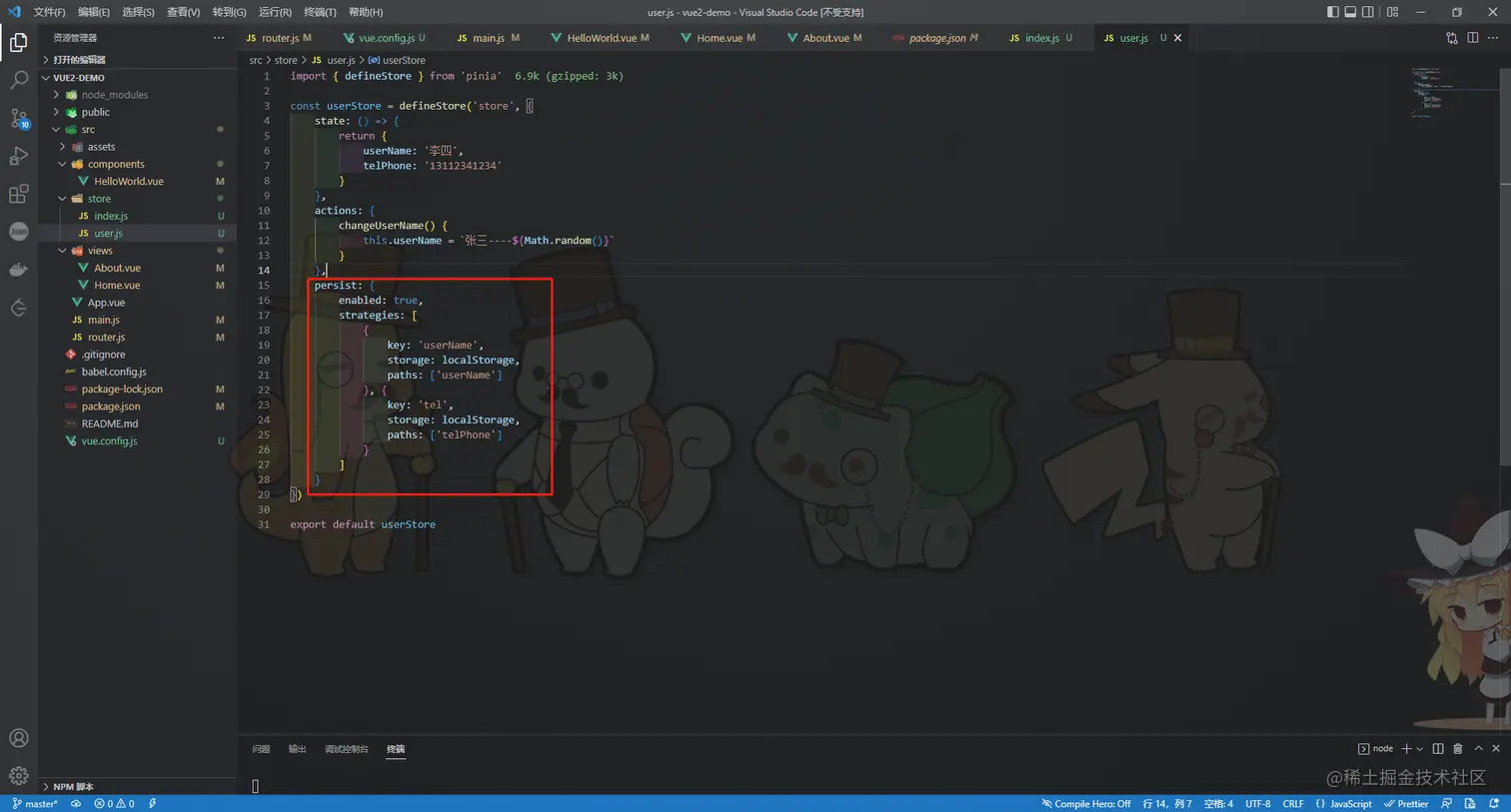Open the Run and Debug view icon
The width and height of the screenshot is (1511, 812).
18,156
